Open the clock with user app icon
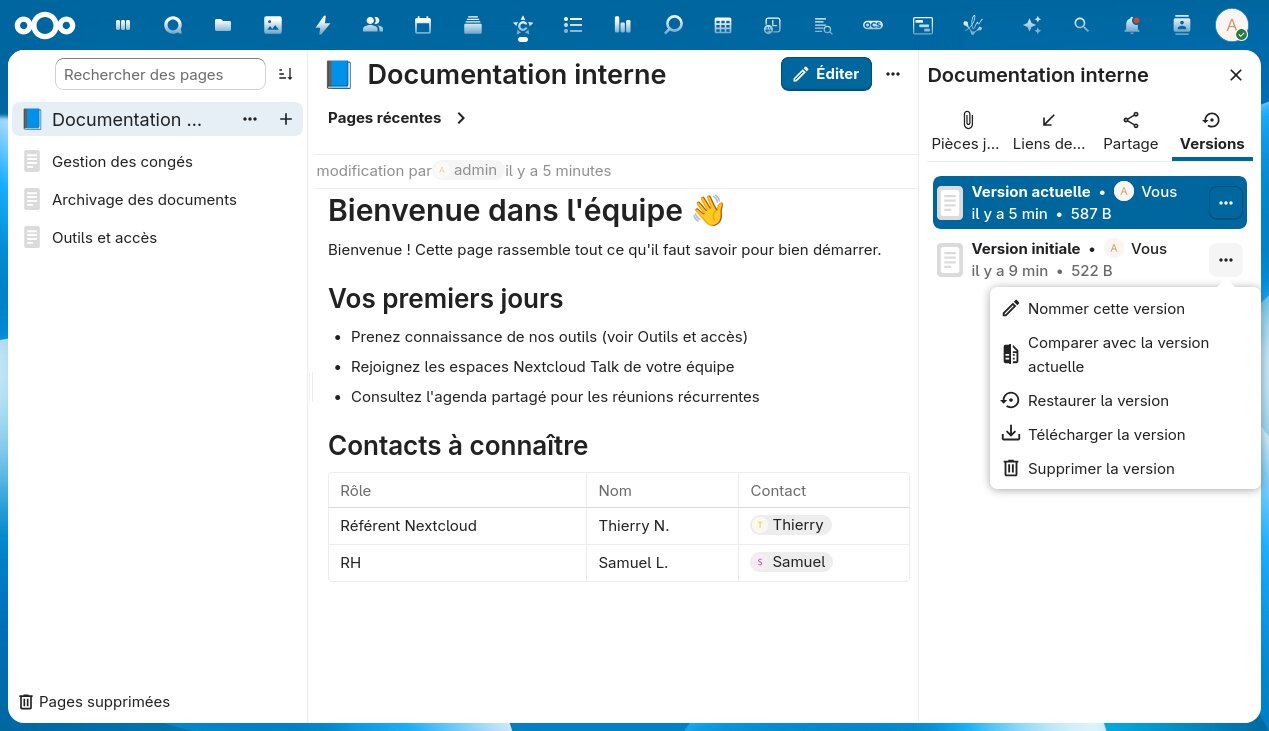 coord(773,25)
